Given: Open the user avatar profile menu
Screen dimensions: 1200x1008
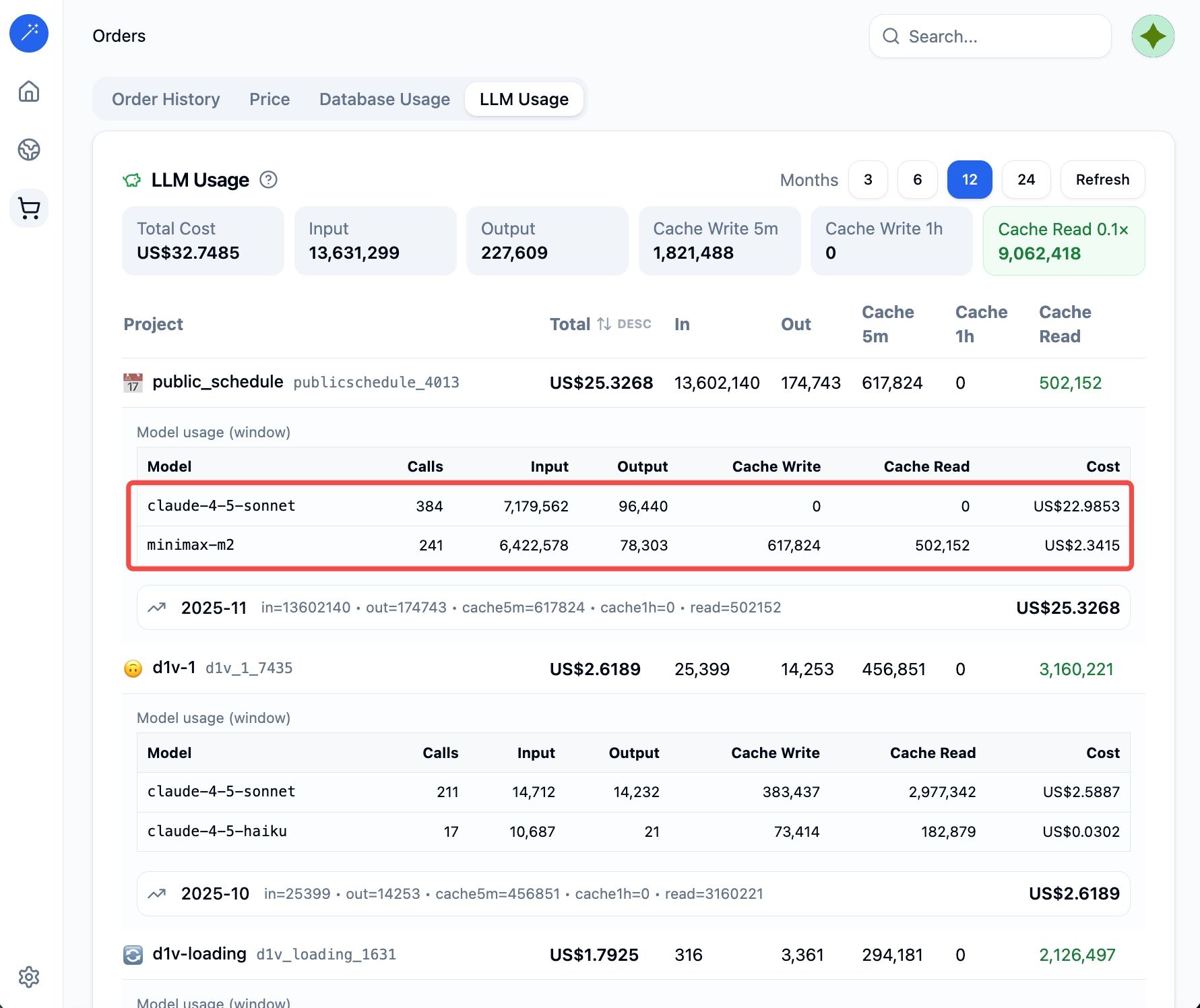Looking at the screenshot, I should [1152, 36].
